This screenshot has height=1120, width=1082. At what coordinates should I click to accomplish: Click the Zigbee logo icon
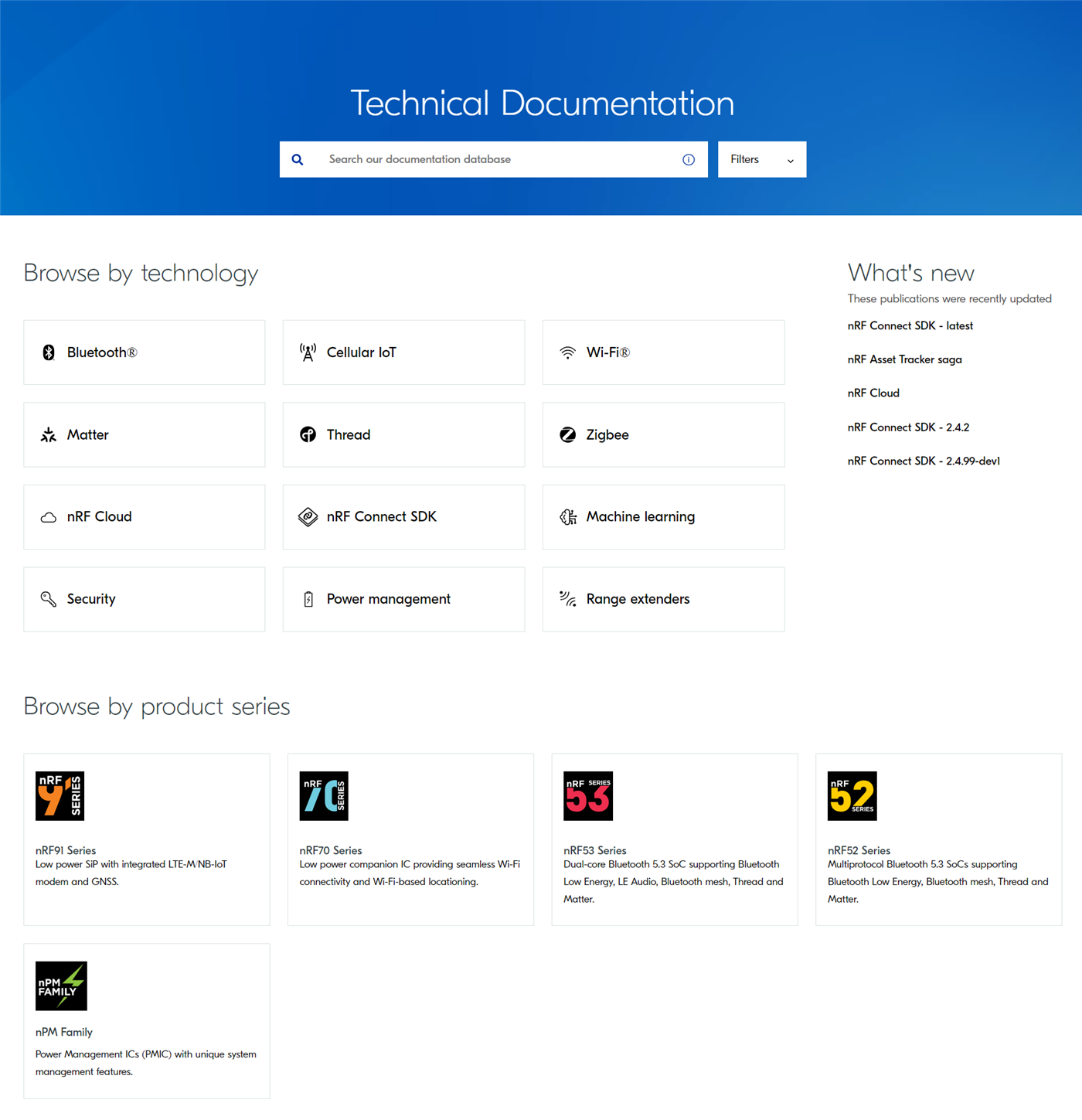click(567, 434)
